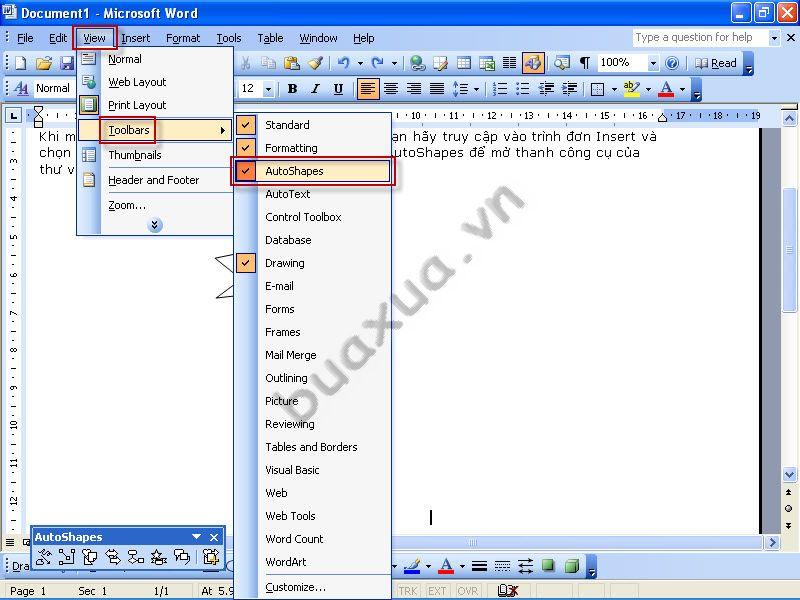Open the Zoom 100% dropdown
800x600 pixels.
[x=653, y=63]
